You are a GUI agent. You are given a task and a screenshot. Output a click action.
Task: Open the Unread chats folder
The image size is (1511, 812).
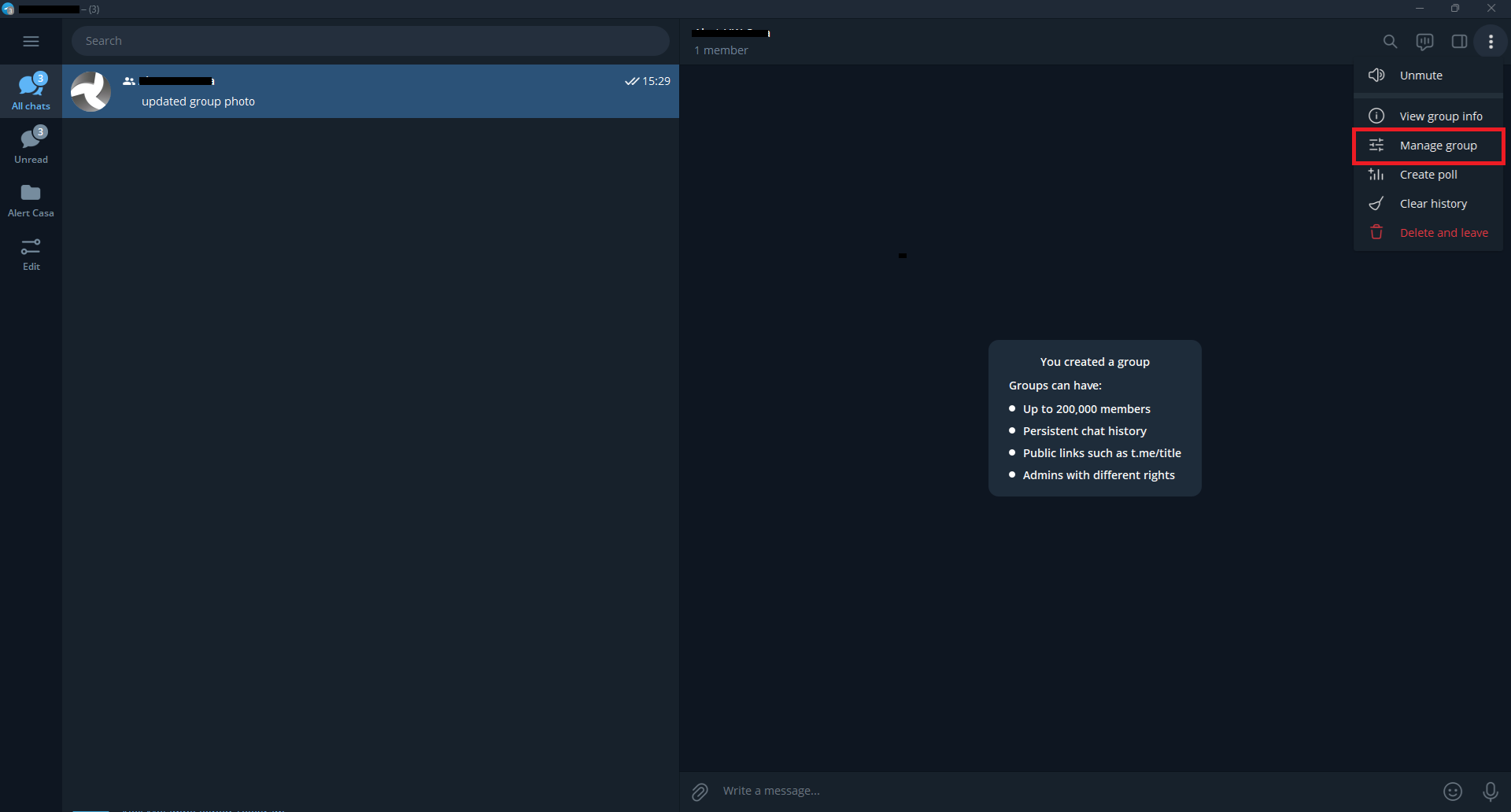tap(31, 145)
